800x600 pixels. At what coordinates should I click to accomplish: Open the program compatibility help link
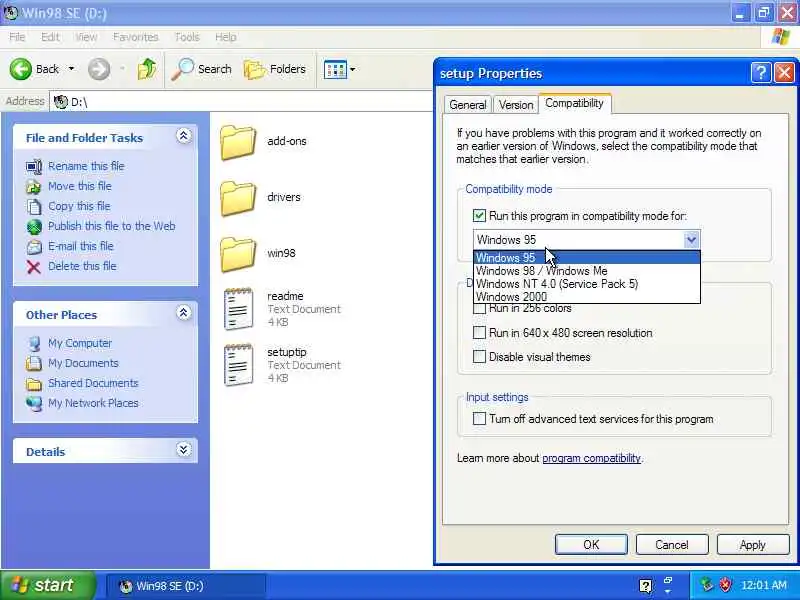(591, 458)
